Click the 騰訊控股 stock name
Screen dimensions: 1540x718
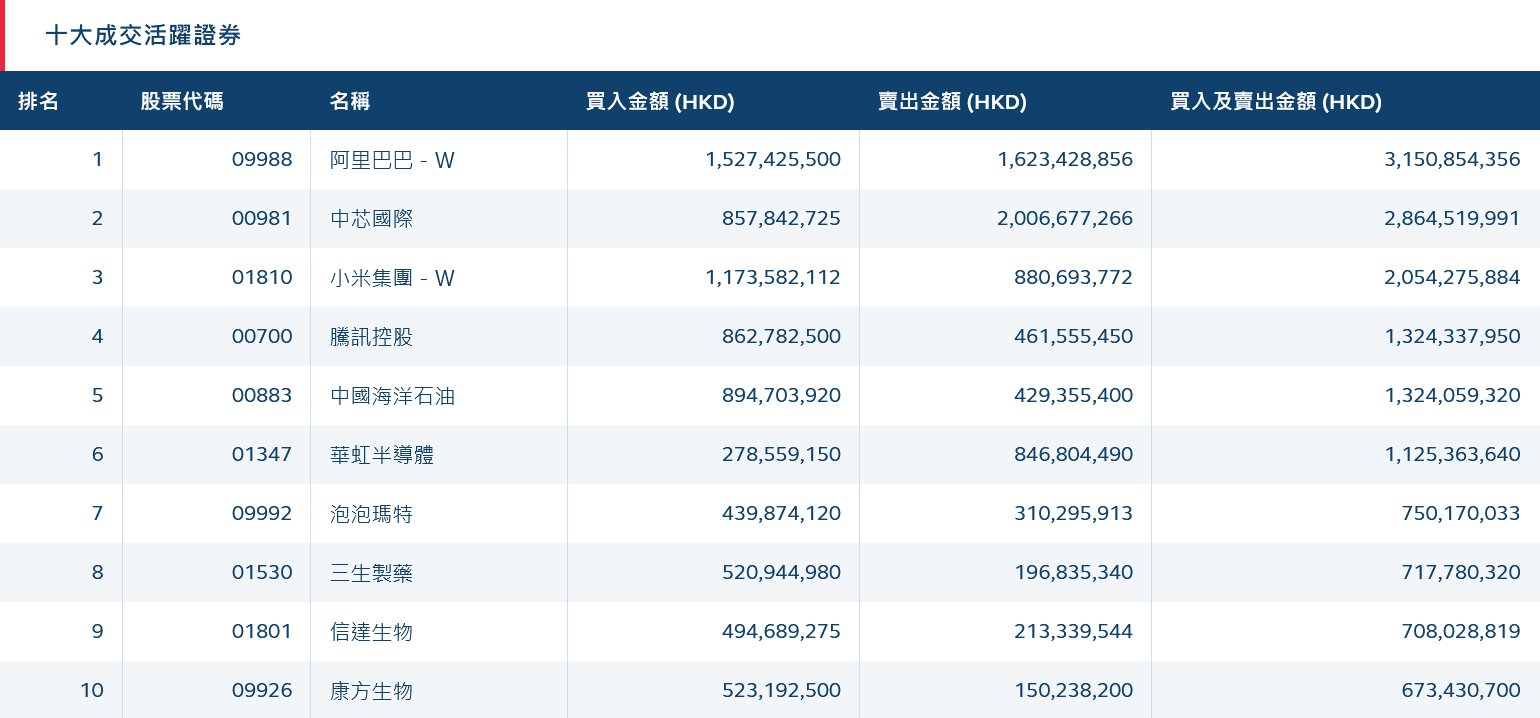tap(371, 337)
